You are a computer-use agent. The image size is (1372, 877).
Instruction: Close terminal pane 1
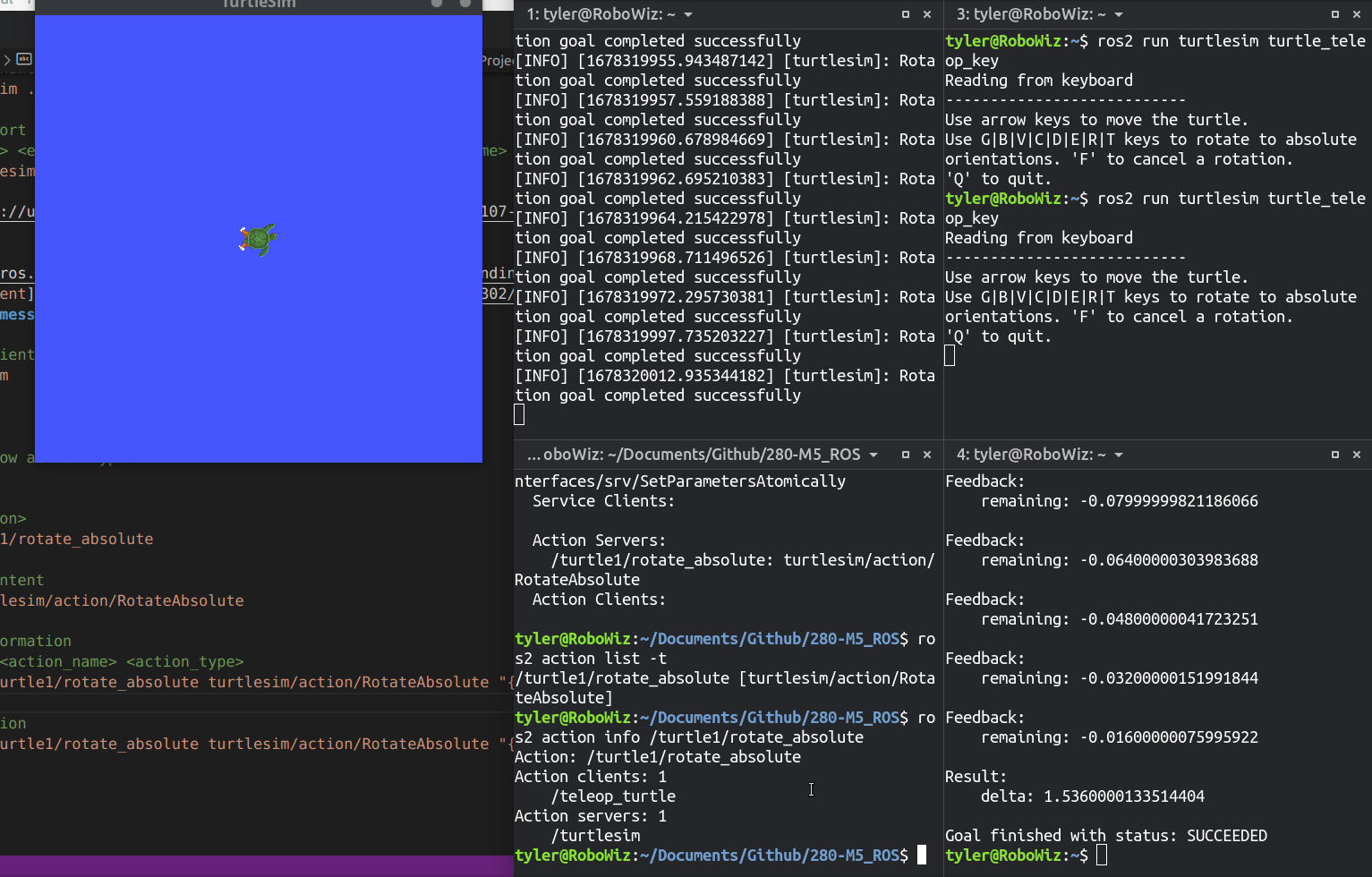pyautogui.click(x=927, y=14)
